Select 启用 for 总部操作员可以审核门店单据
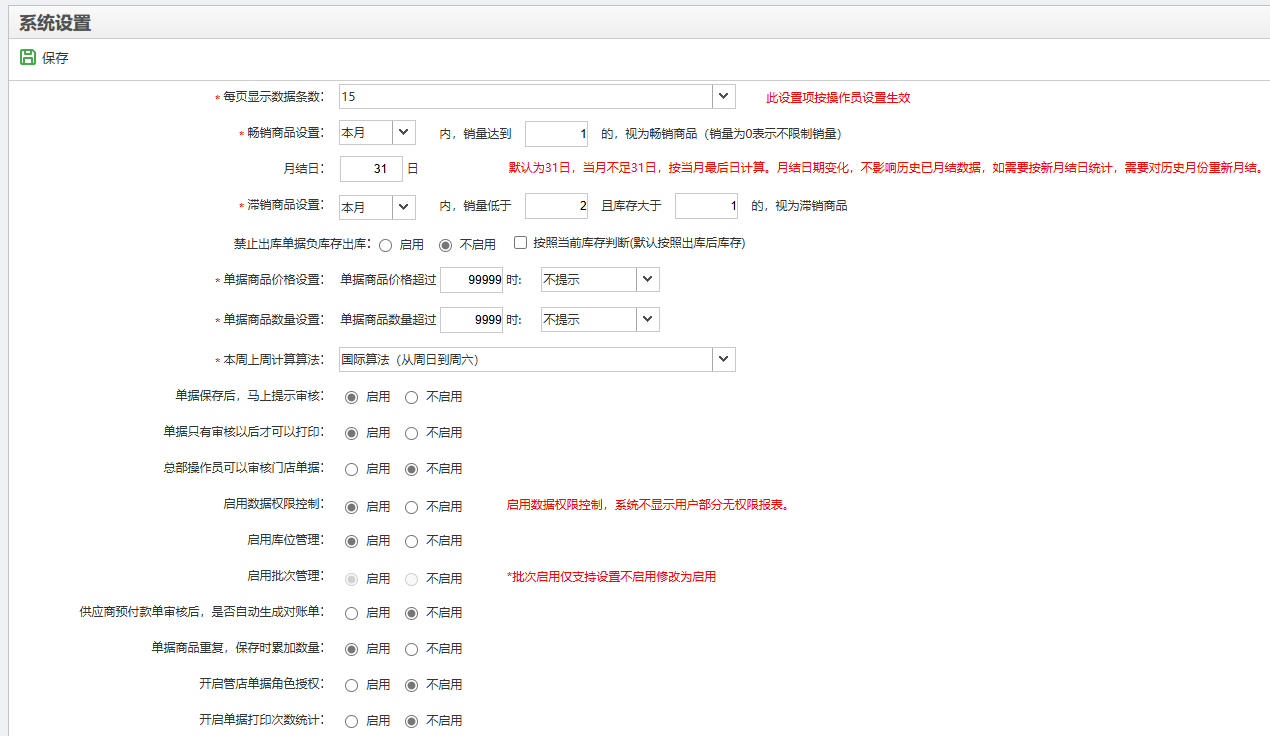Image resolution: width=1270 pixels, height=736 pixels. [351, 468]
